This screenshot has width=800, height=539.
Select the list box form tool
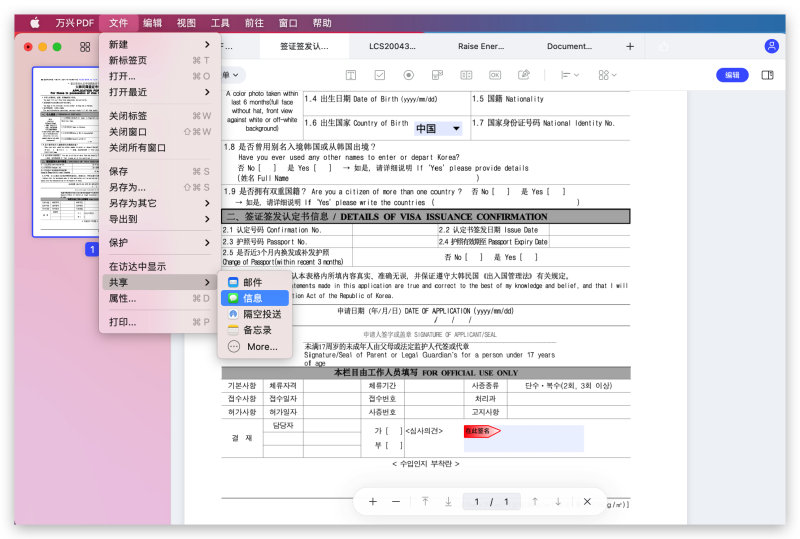click(x=466, y=75)
